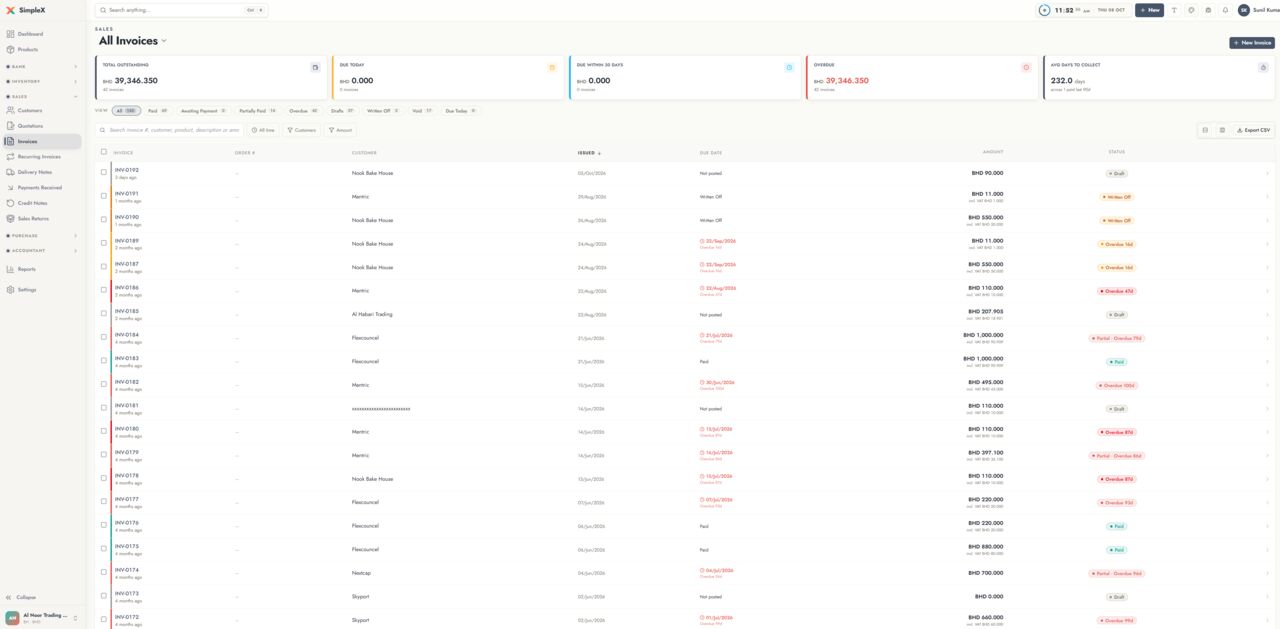The height and width of the screenshot is (629, 1280).
Task: Open the Customers filter
Action: pyautogui.click(x=301, y=130)
